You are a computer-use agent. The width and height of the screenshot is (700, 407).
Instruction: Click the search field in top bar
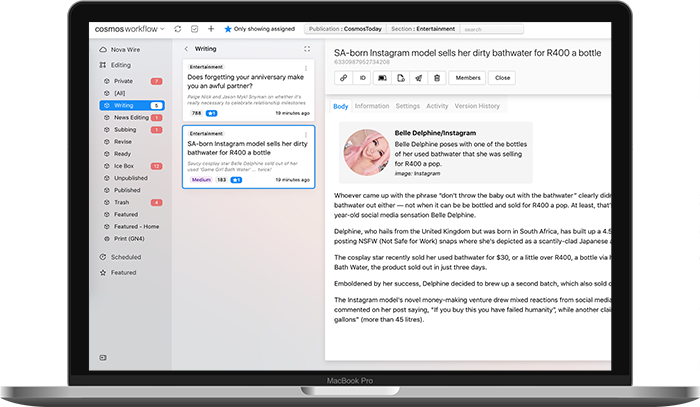tap(492, 29)
